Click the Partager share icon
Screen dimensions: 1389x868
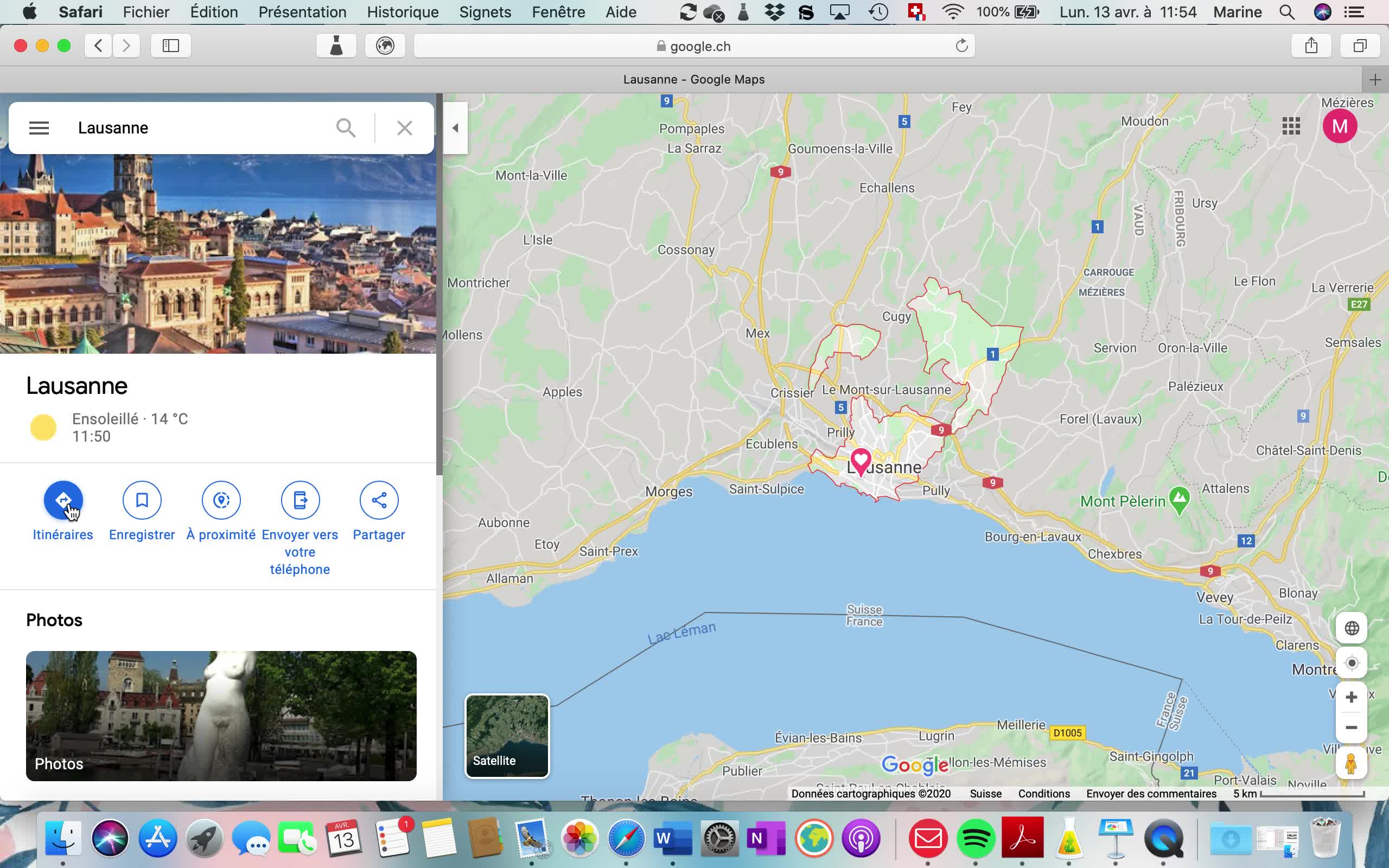[379, 500]
